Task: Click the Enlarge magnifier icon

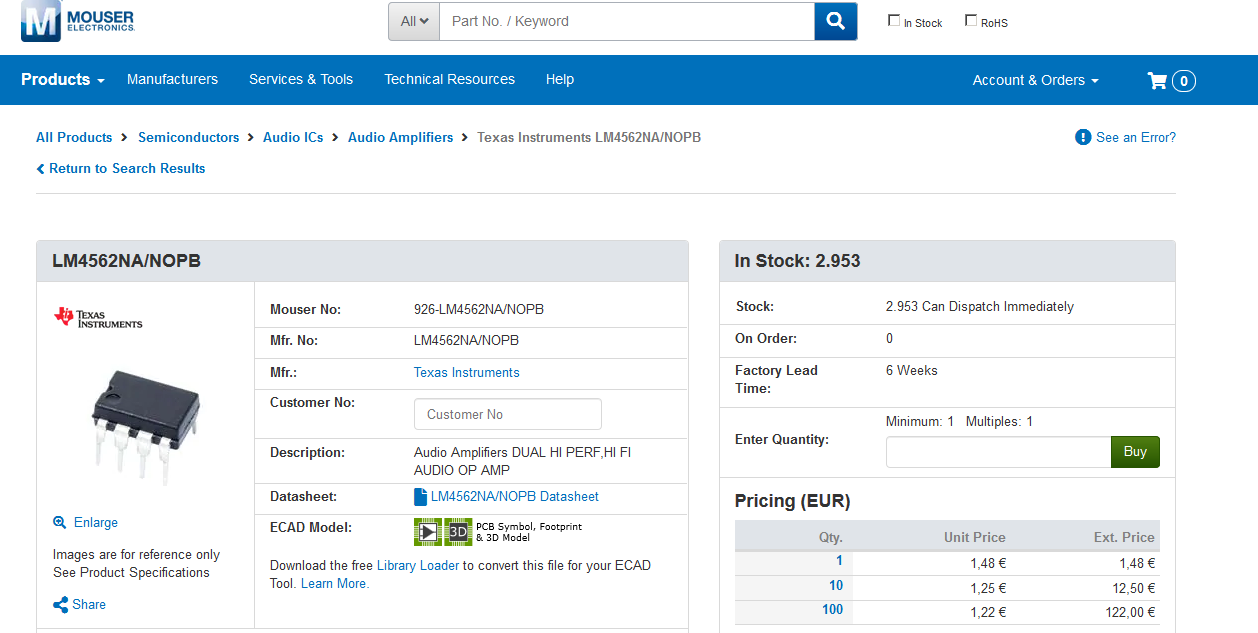Action: pos(60,522)
